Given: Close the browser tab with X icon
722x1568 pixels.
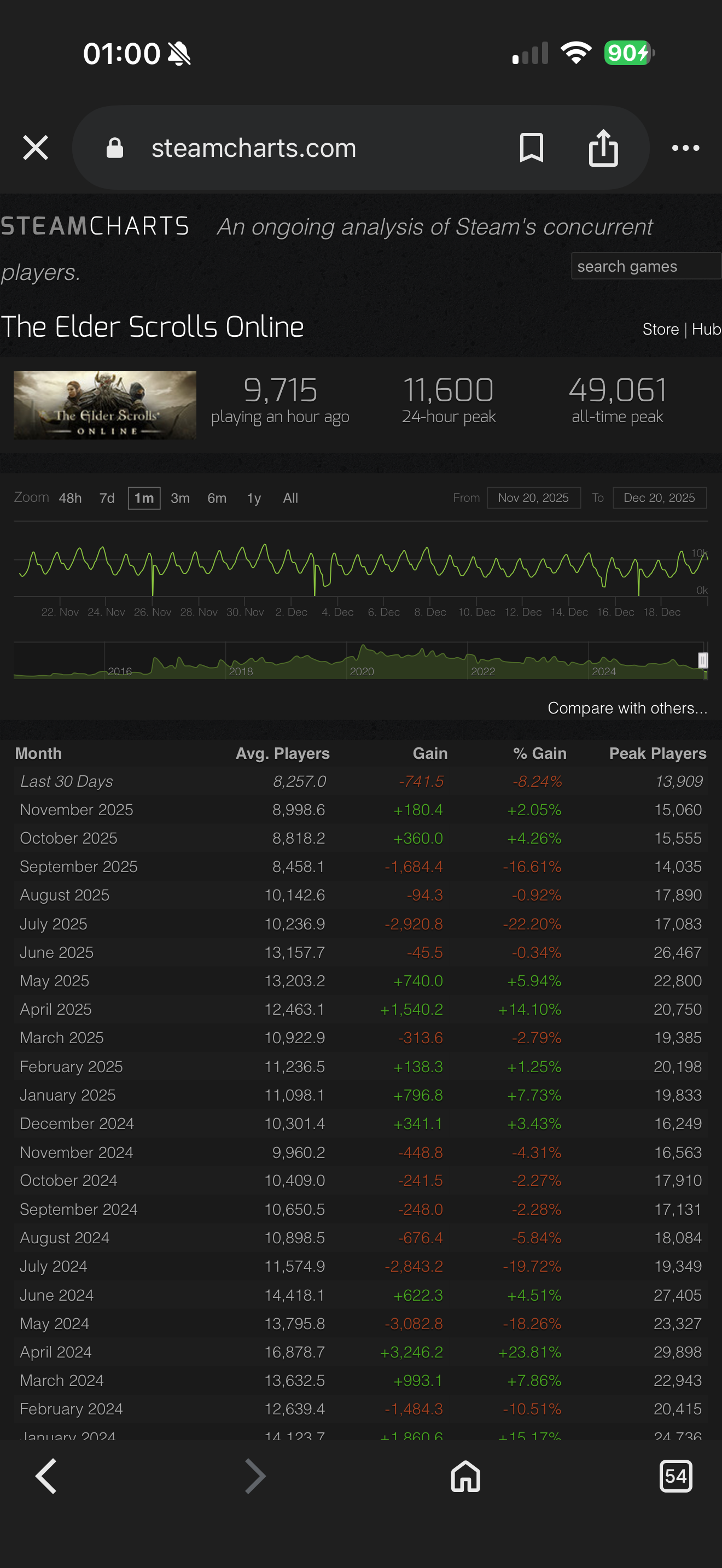Looking at the screenshot, I should pos(36,148).
